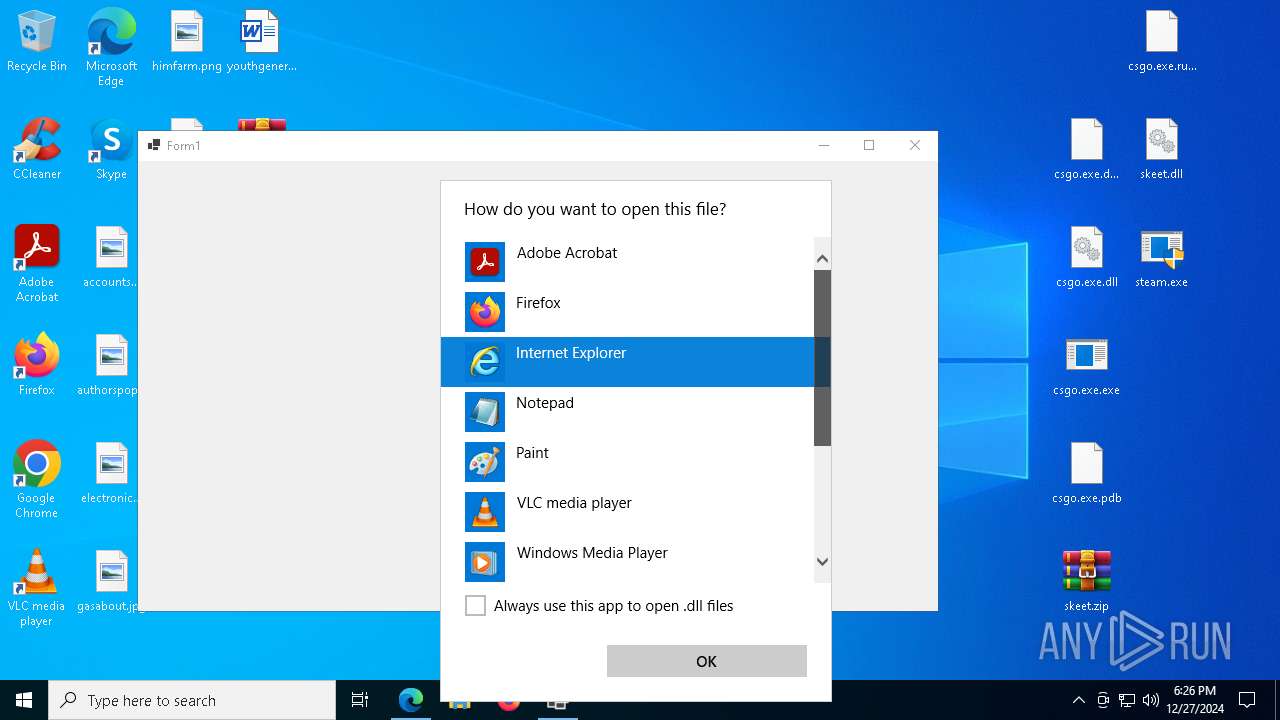Select steam.exe on the desktop
1280x720 pixels.
coord(1162,257)
